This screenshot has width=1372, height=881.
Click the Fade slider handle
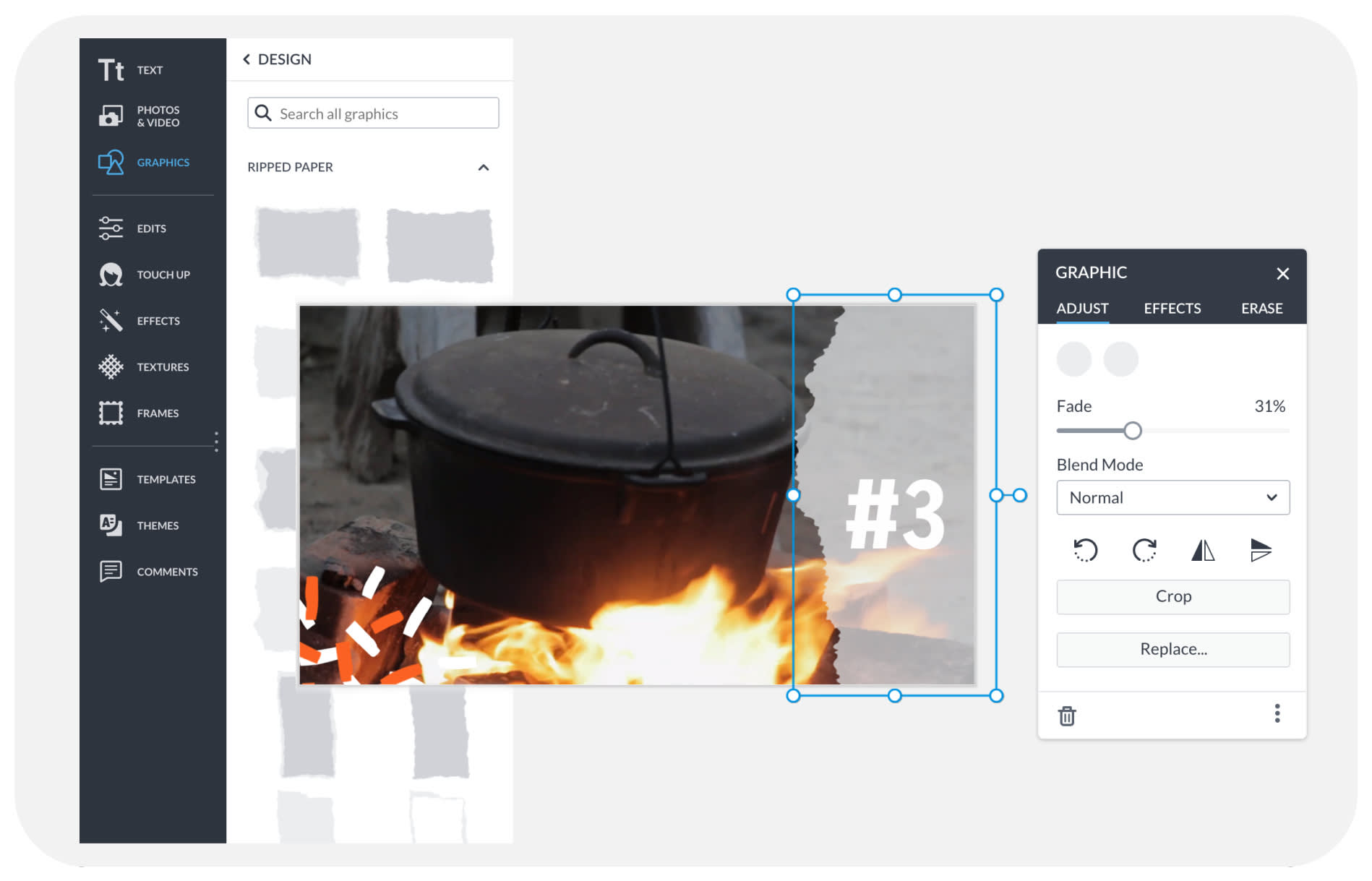coord(1133,431)
